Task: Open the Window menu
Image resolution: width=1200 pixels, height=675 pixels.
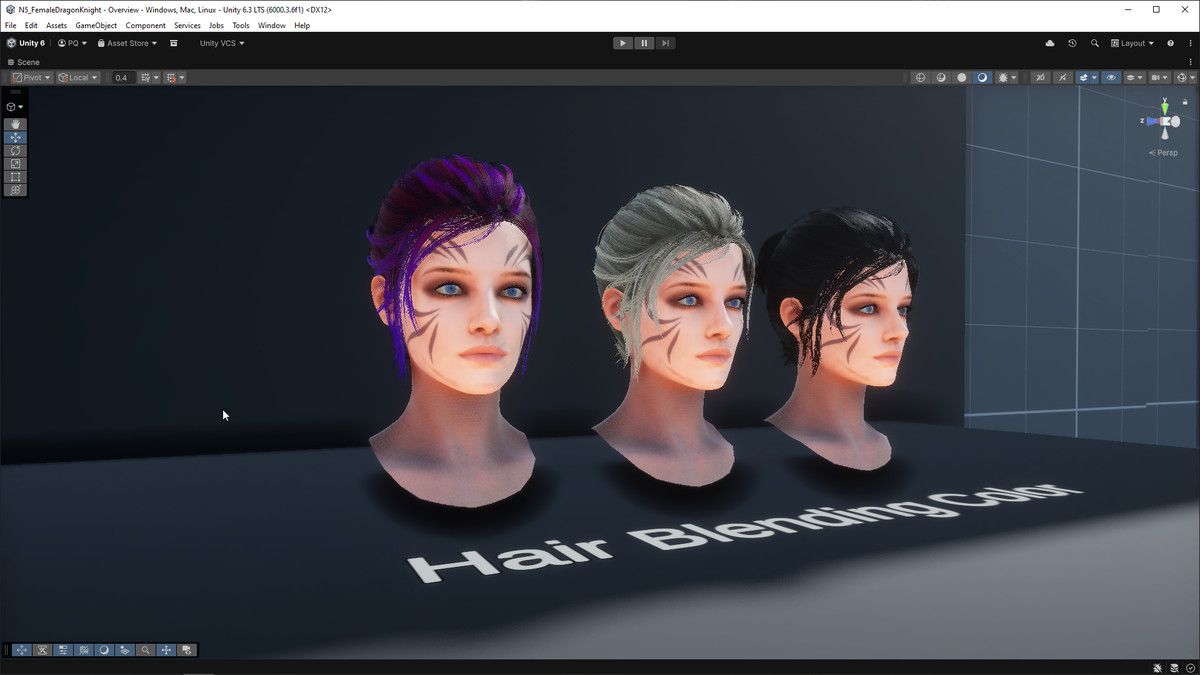Action: tap(271, 26)
